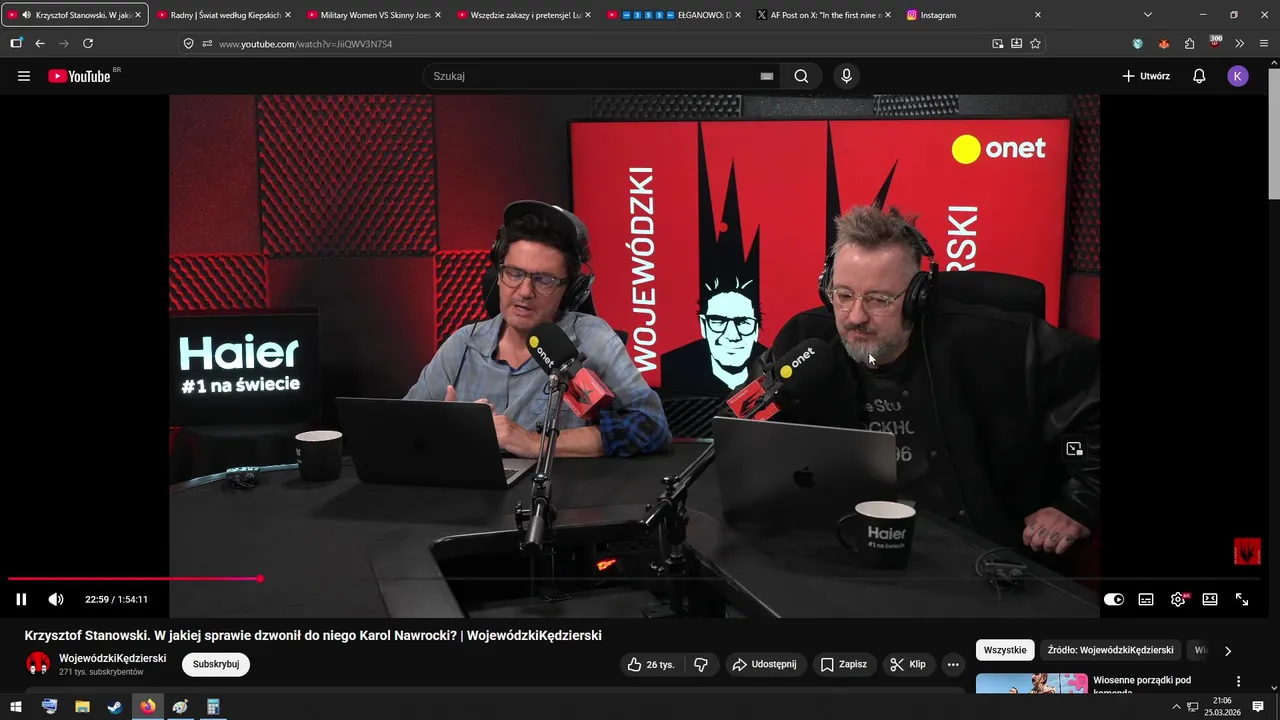
Task: Open the extension with 300 badge
Action: coord(1215,43)
